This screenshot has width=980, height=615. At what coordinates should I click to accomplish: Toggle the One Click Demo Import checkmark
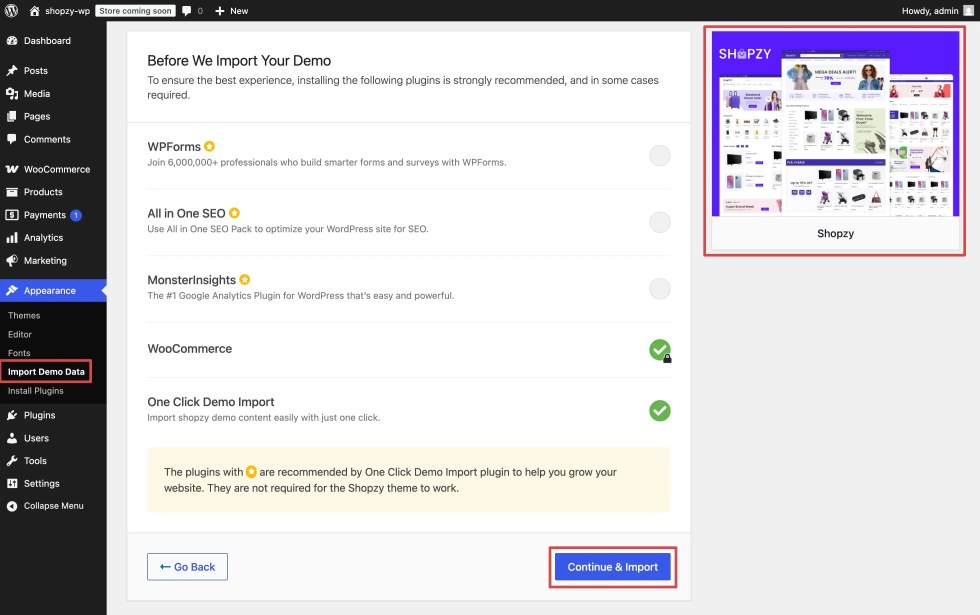click(659, 411)
